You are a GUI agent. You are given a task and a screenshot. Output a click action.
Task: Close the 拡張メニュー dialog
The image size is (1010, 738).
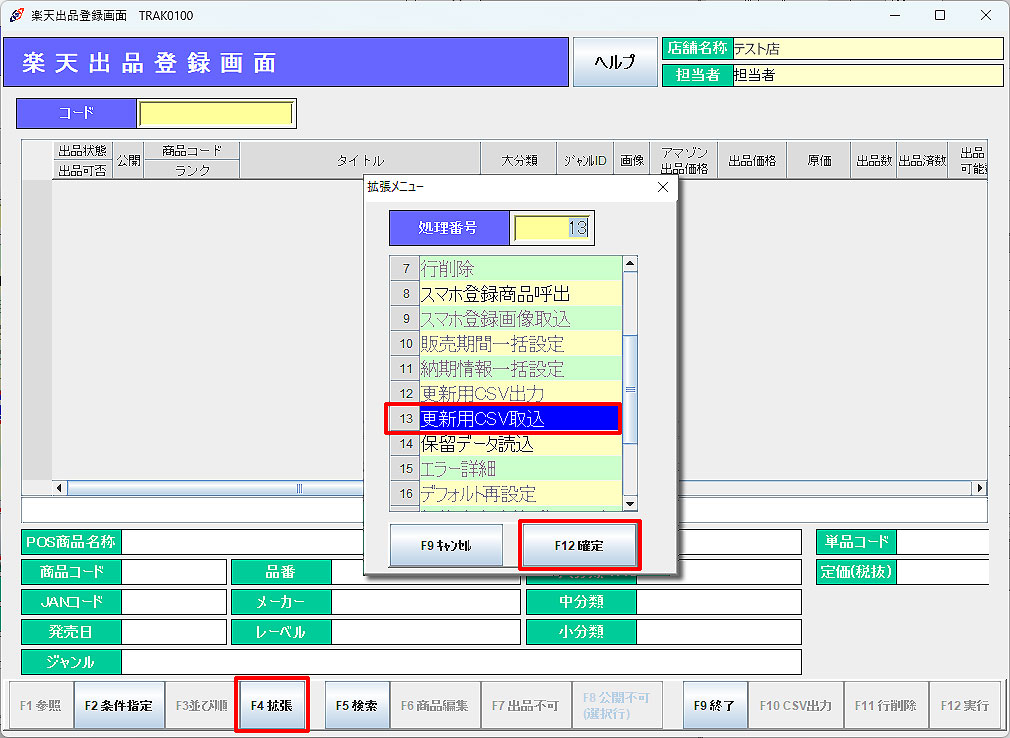click(662, 187)
